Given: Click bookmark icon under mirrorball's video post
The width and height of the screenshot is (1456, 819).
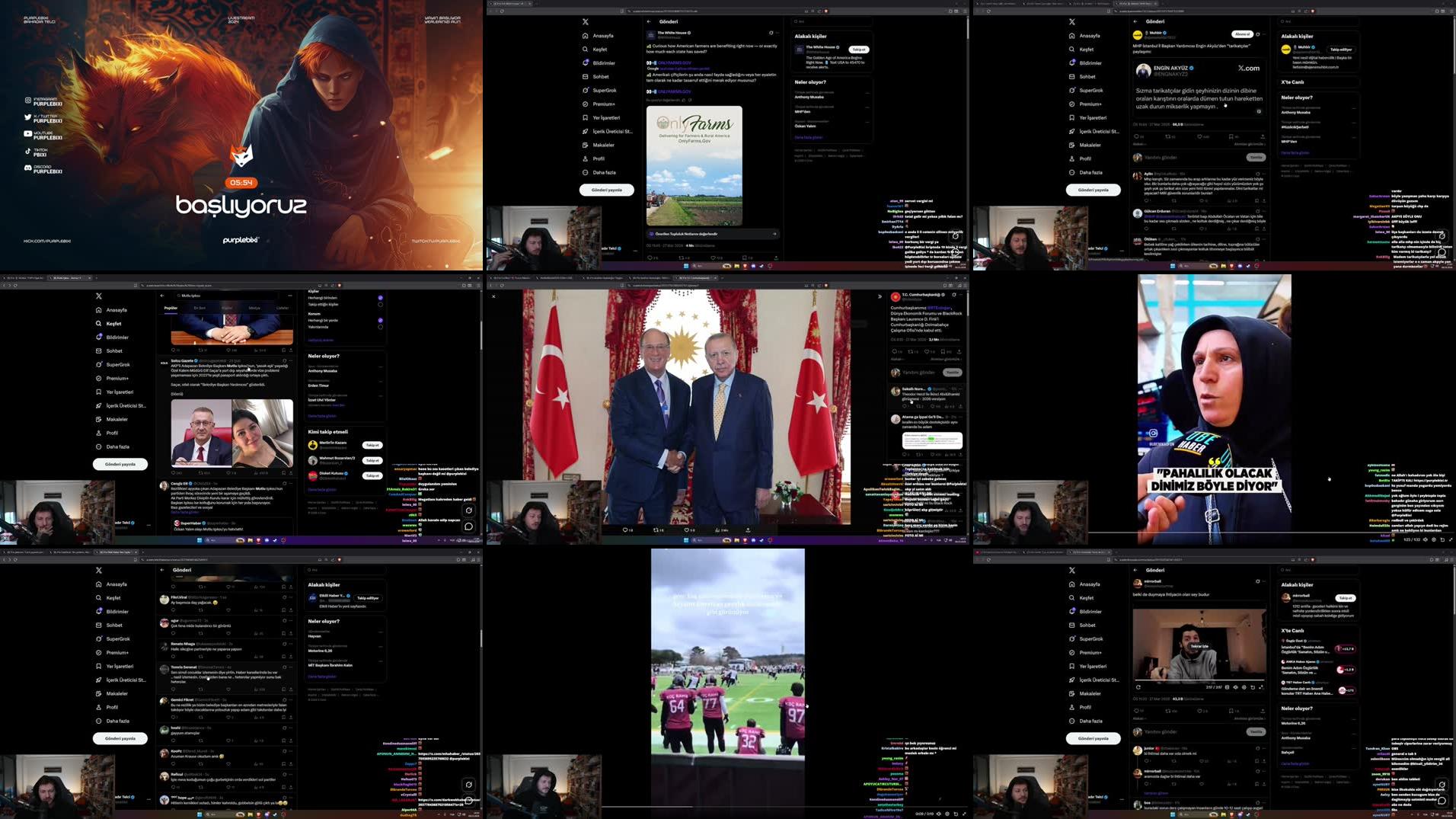Looking at the screenshot, I should tap(1231, 711).
